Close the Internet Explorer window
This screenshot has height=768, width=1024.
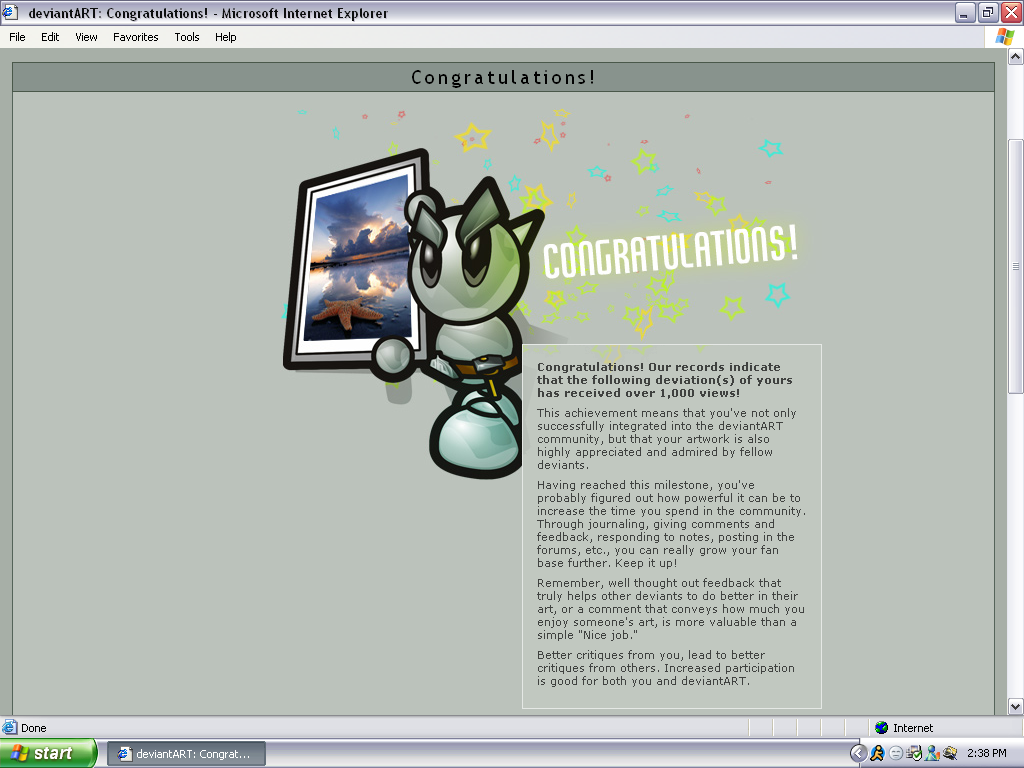click(x=1011, y=12)
